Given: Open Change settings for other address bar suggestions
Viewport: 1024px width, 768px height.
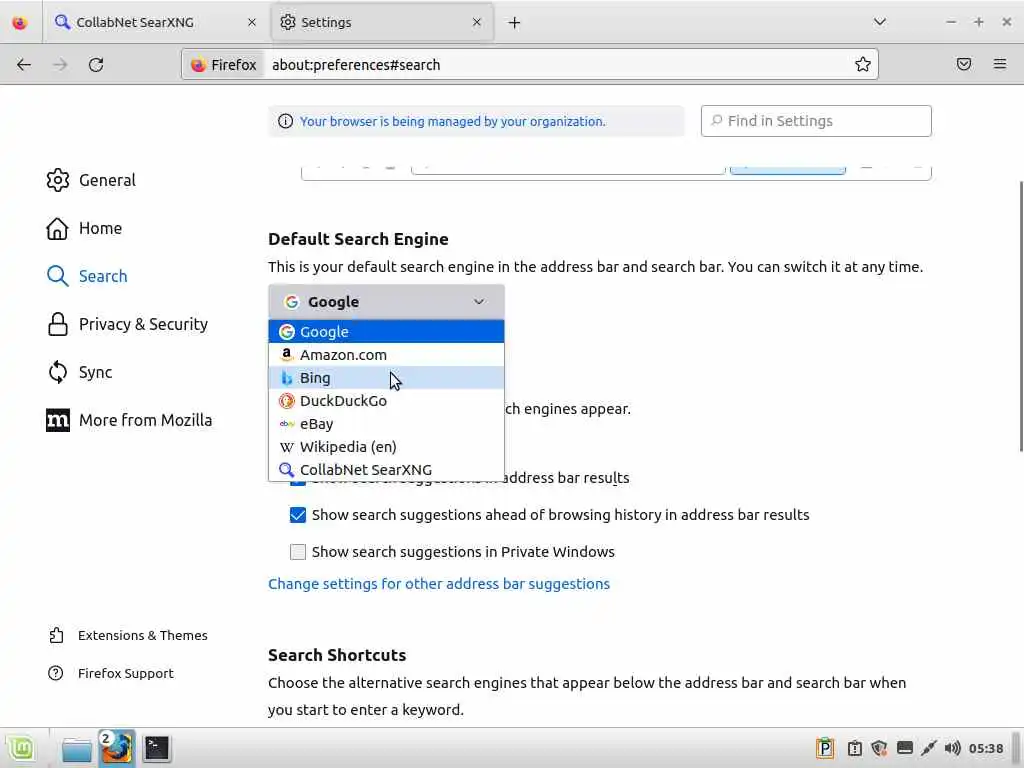Looking at the screenshot, I should click(x=439, y=584).
